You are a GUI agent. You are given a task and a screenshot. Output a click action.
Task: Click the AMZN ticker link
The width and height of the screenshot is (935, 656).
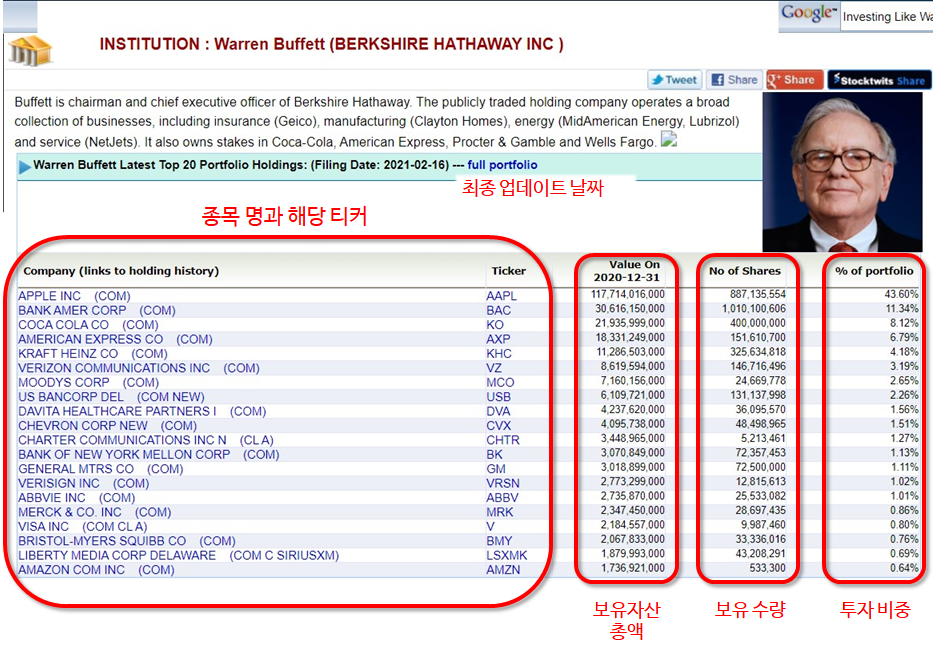pos(503,570)
